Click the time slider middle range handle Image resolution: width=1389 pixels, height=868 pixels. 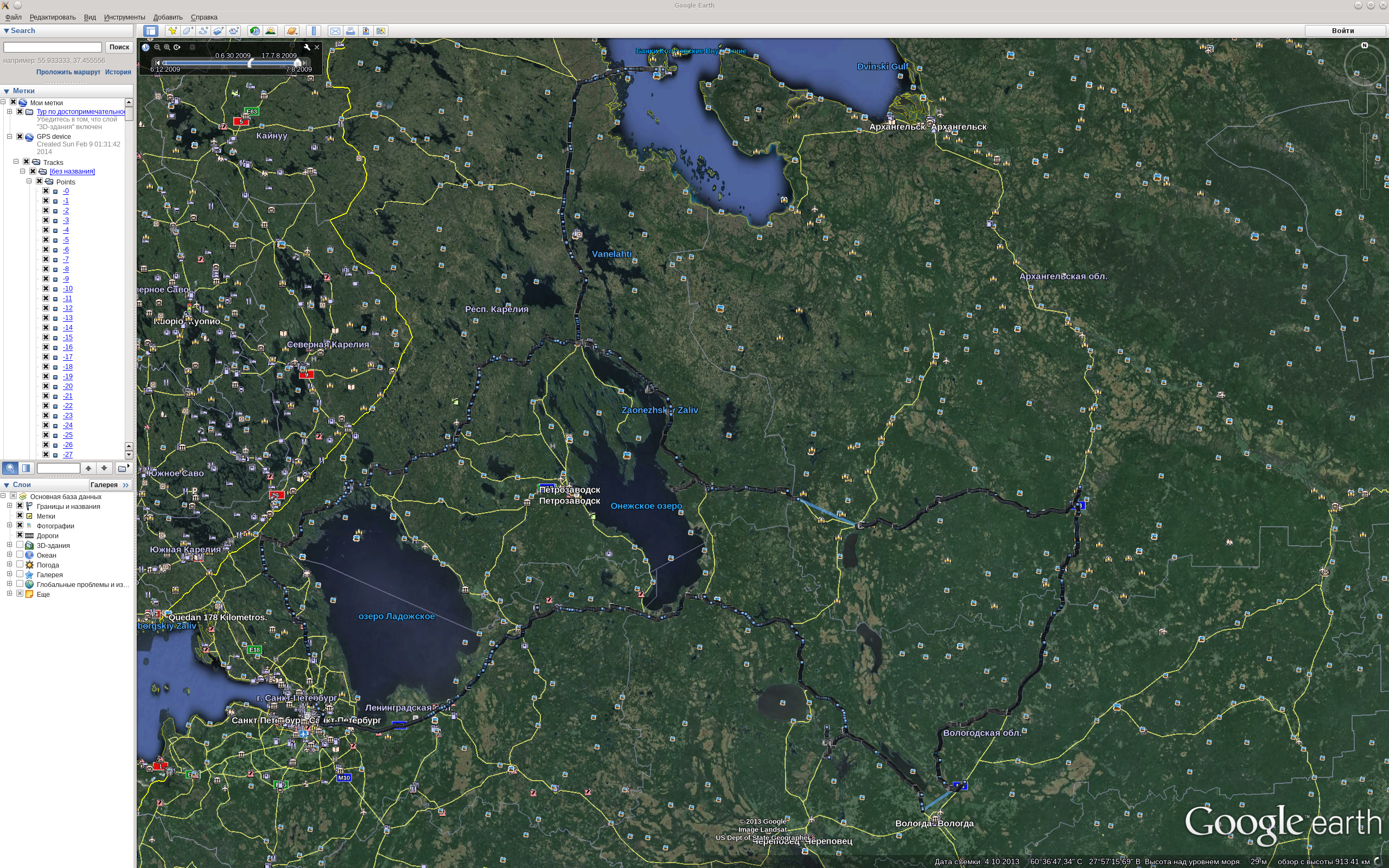pyautogui.click(x=250, y=62)
